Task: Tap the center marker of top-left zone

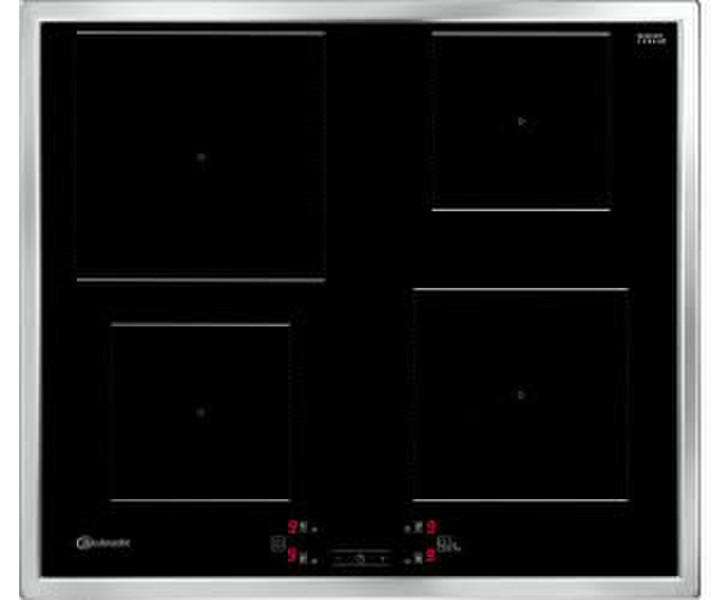Action: point(200,157)
